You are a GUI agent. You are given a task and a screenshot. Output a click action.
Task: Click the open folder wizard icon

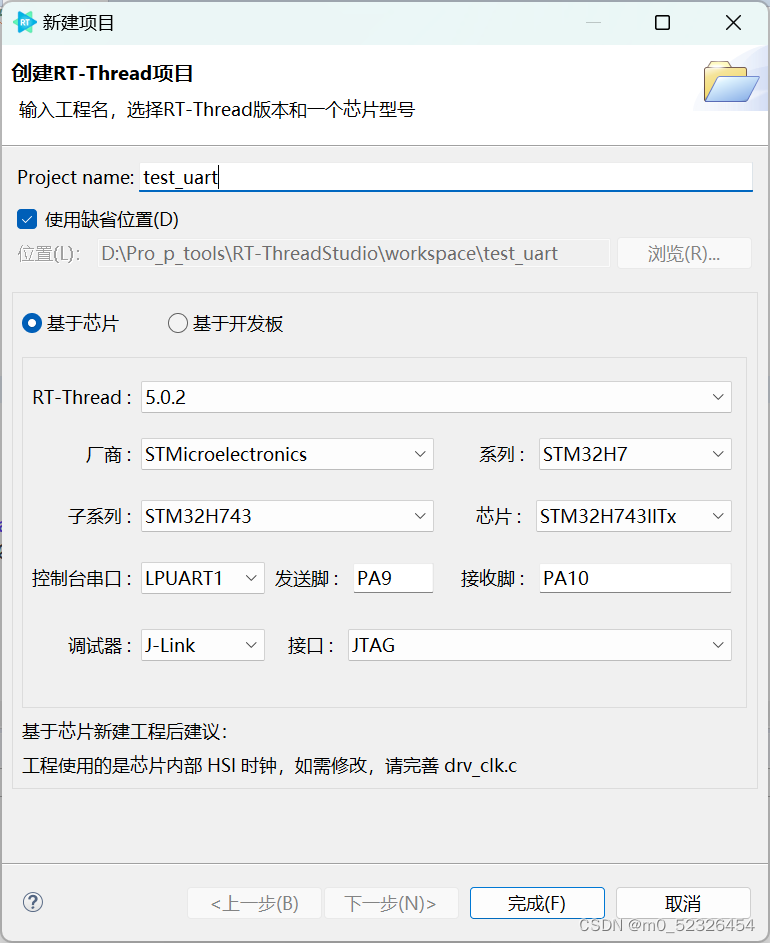click(x=730, y=81)
